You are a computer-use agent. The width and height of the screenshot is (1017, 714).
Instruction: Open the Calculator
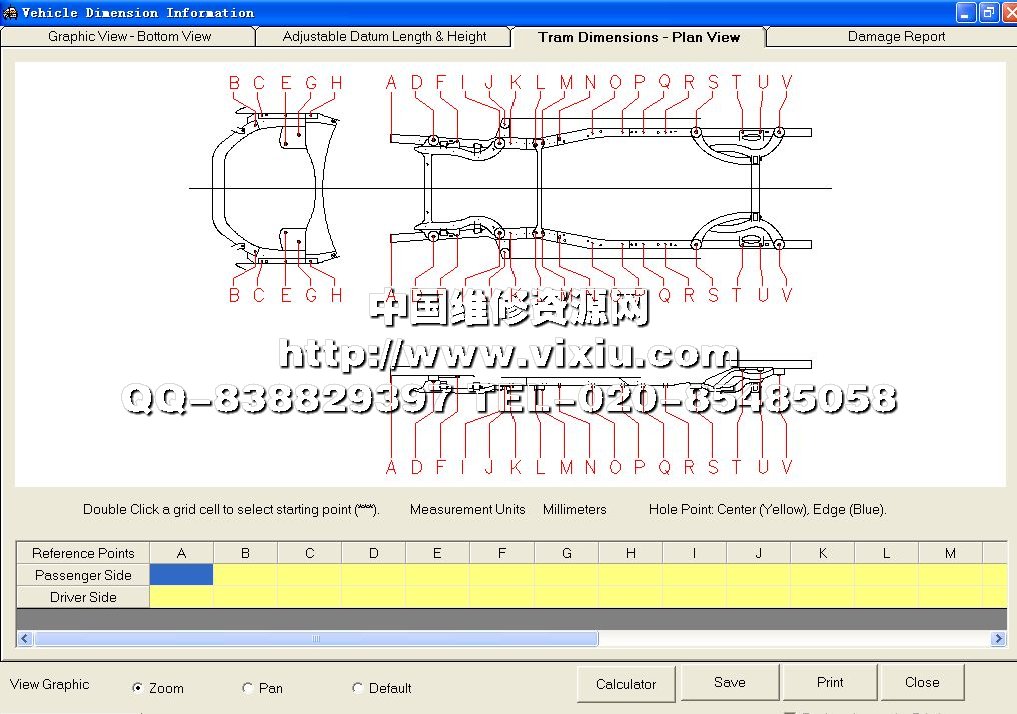coord(626,684)
